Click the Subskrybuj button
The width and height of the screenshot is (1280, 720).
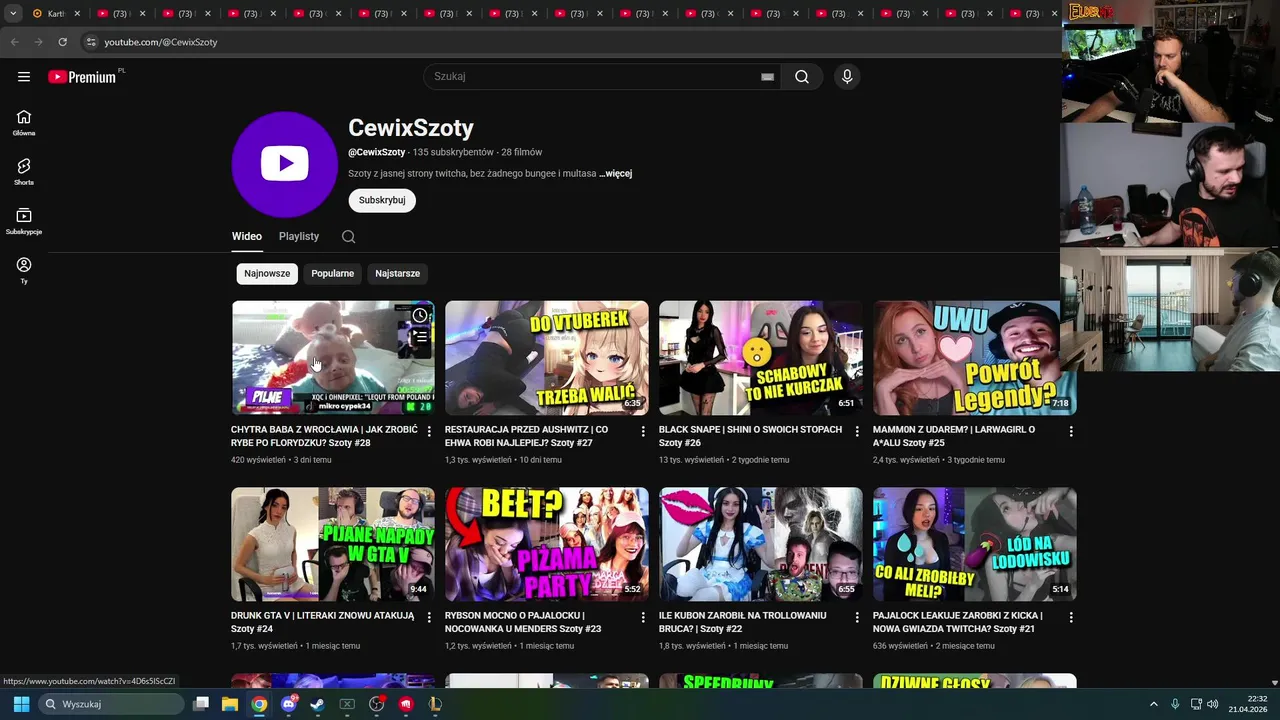(x=382, y=200)
